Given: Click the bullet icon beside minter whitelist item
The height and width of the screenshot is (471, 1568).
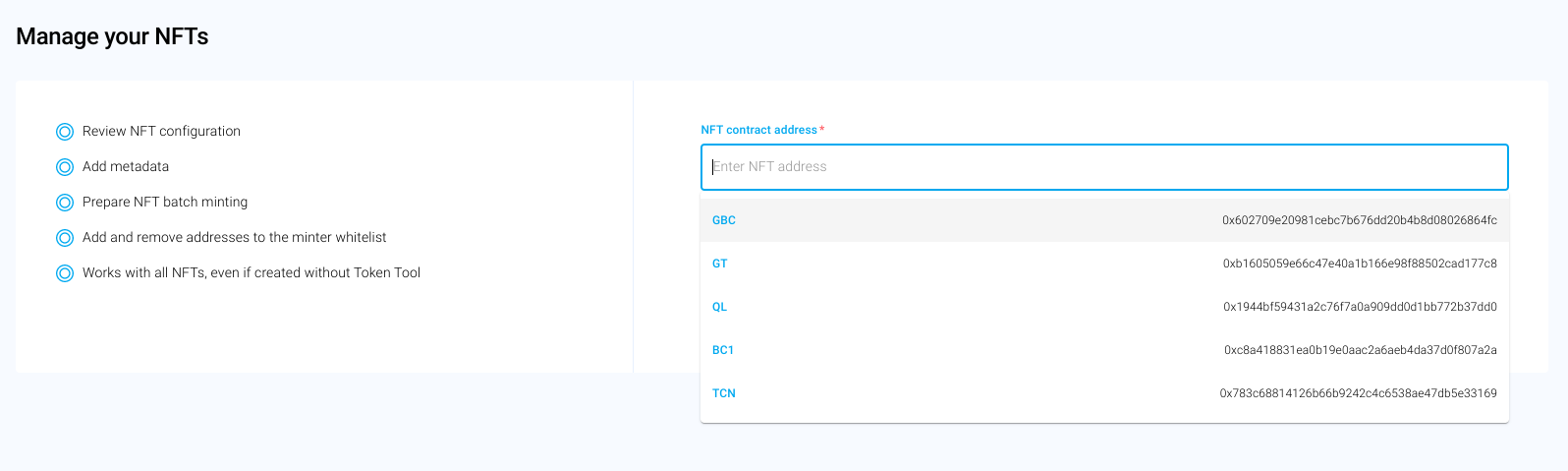Looking at the screenshot, I should pyautogui.click(x=65, y=238).
